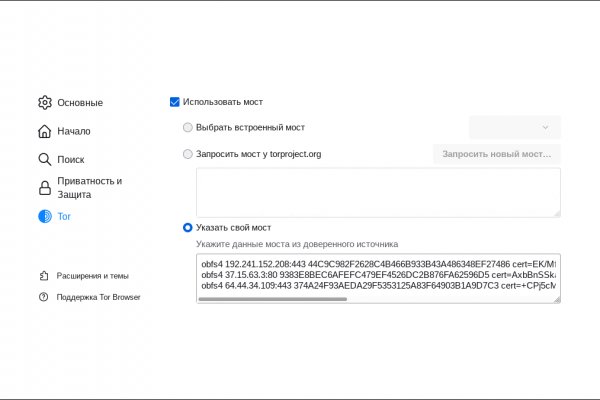Click the Tor onion icon in the sidebar
600x400 pixels.
pyautogui.click(x=44, y=216)
